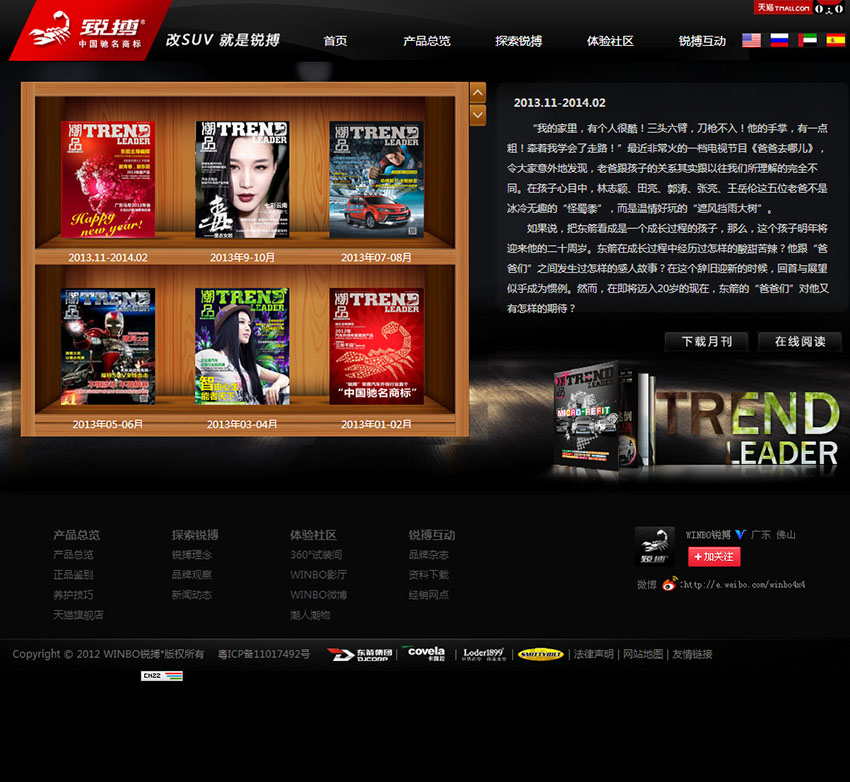850x782 pixels.
Task: Open the Loder1899 brand logo
Action: pyautogui.click(x=484, y=655)
